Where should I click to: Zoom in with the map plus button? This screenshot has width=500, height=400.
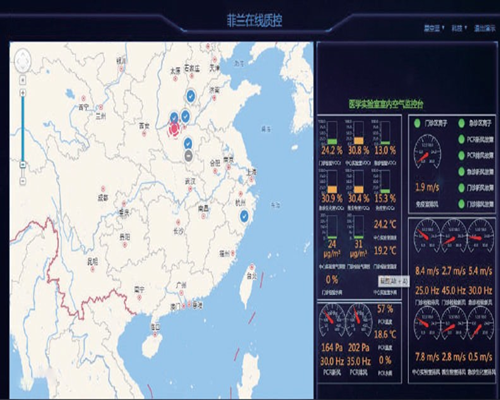23,93
